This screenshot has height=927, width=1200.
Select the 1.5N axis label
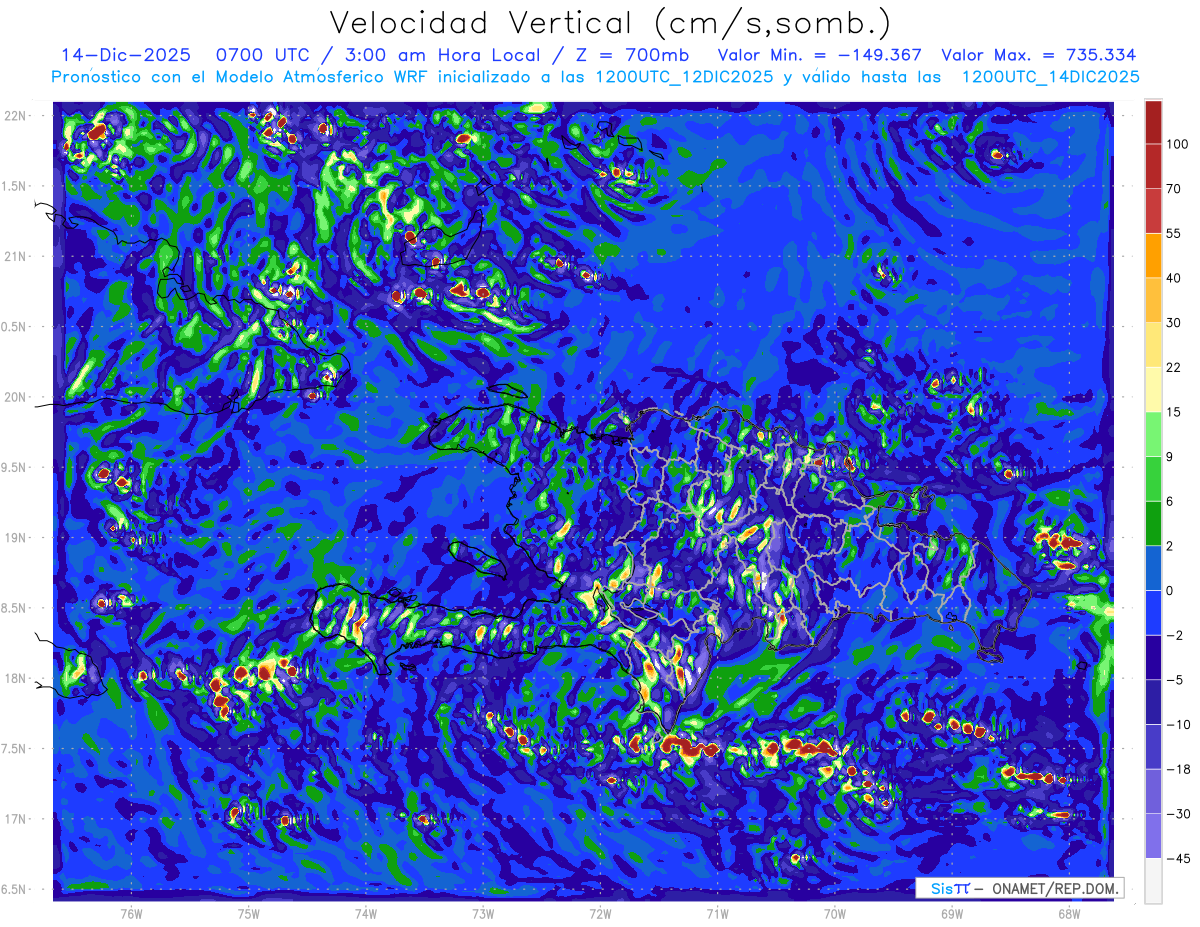pos(16,186)
